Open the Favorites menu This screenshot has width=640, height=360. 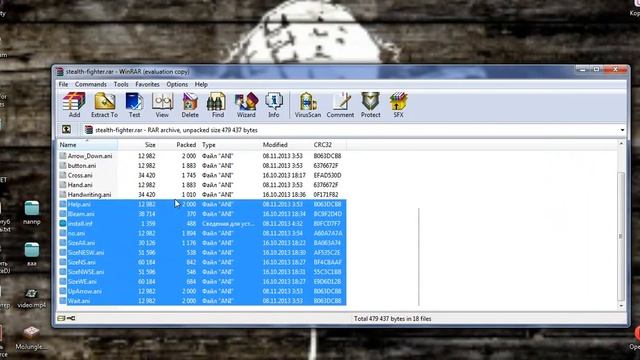(147, 84)
